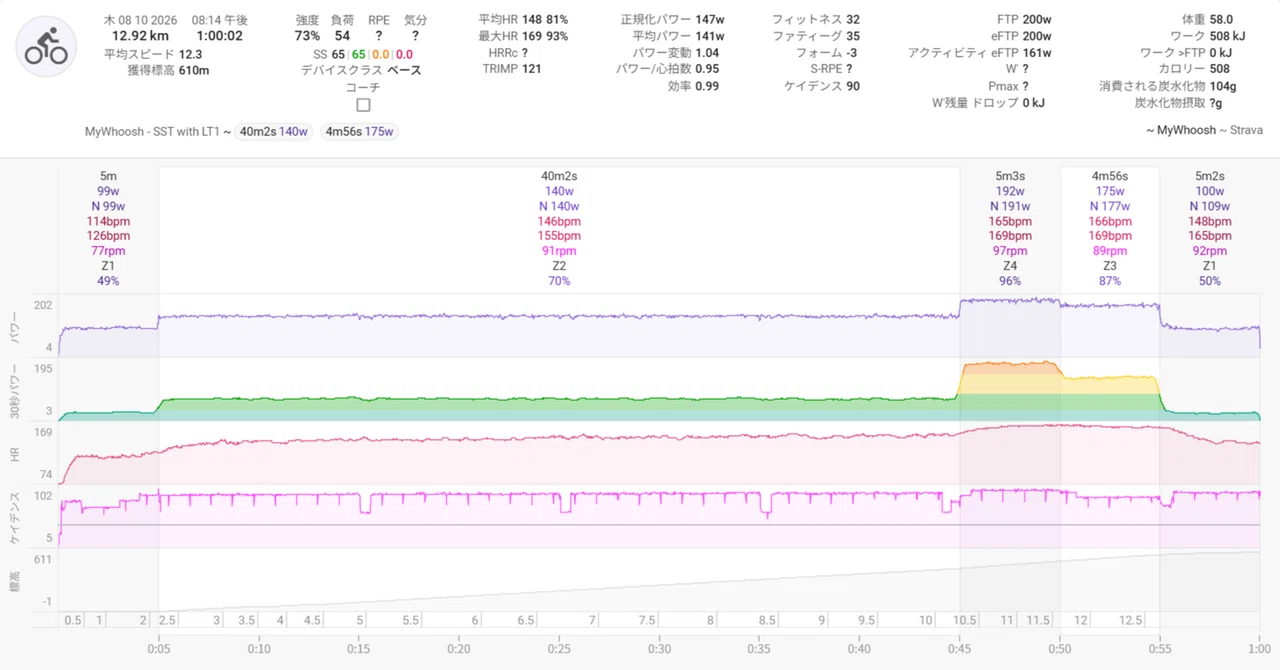Viewport: 1280px width, 670px height.
Task: Click the デバイスクラス ベース label
Action: 361,70
